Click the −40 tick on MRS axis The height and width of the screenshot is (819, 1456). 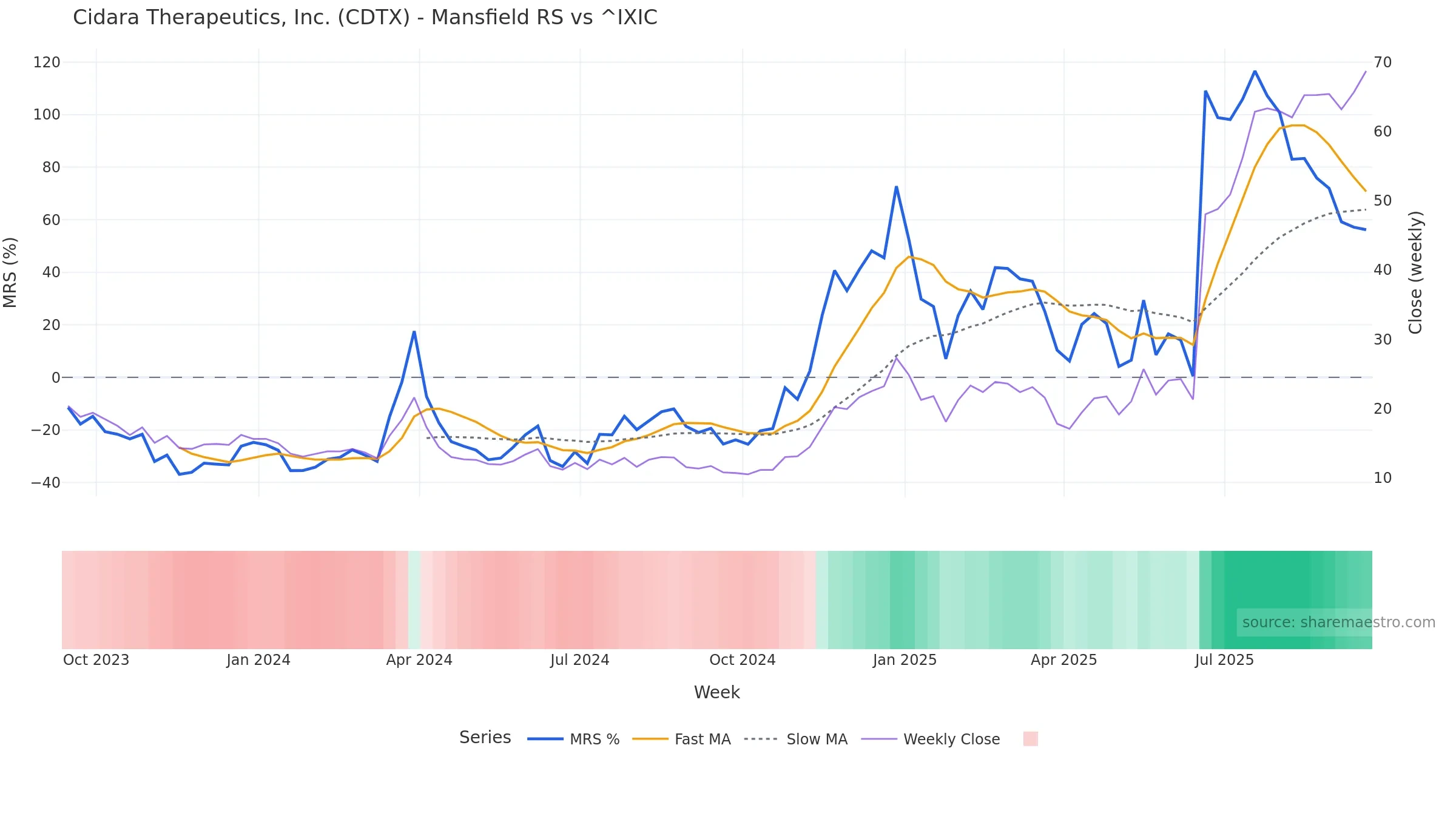[45, 483]
